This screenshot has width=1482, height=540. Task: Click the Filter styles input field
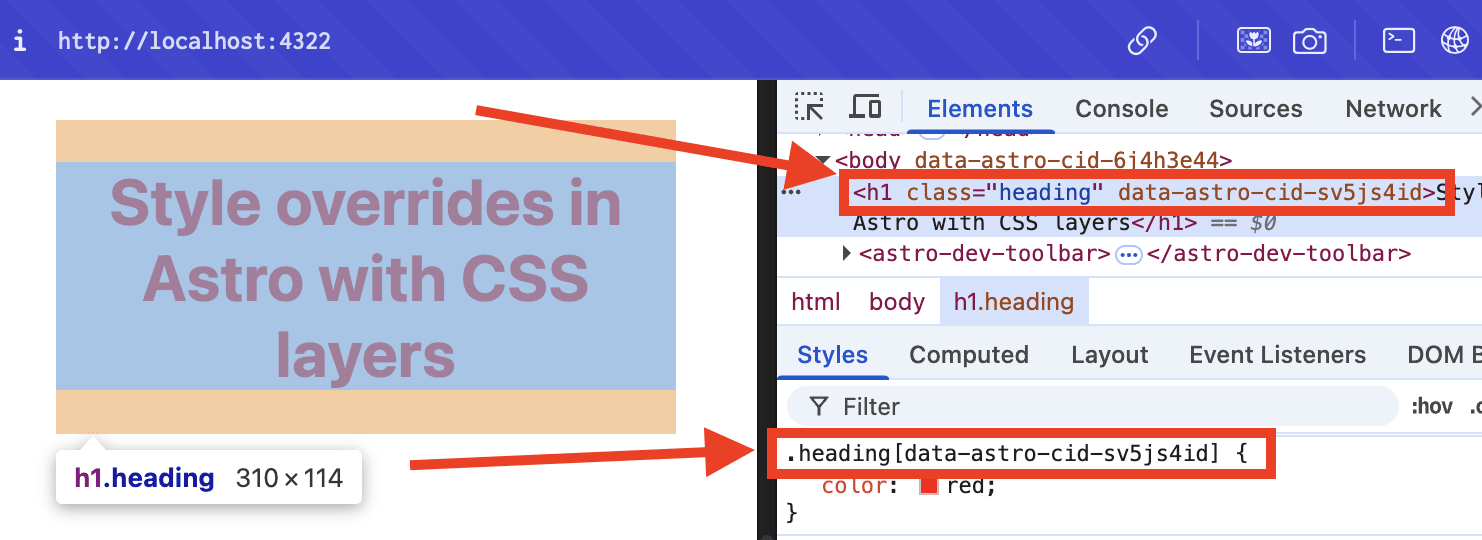pos(1092,406)
